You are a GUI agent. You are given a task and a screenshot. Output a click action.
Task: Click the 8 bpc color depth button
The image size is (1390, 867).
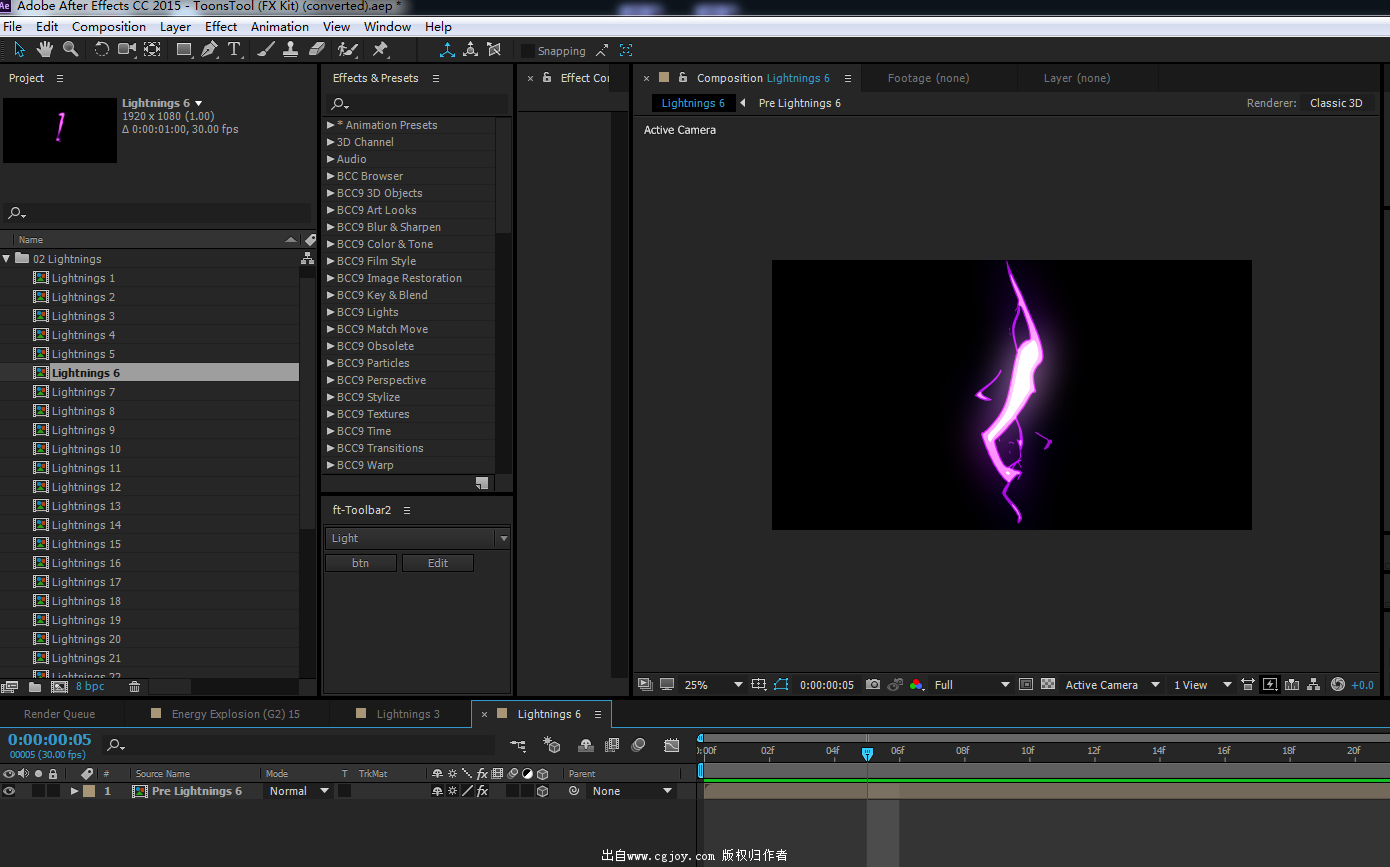(90, 687)
